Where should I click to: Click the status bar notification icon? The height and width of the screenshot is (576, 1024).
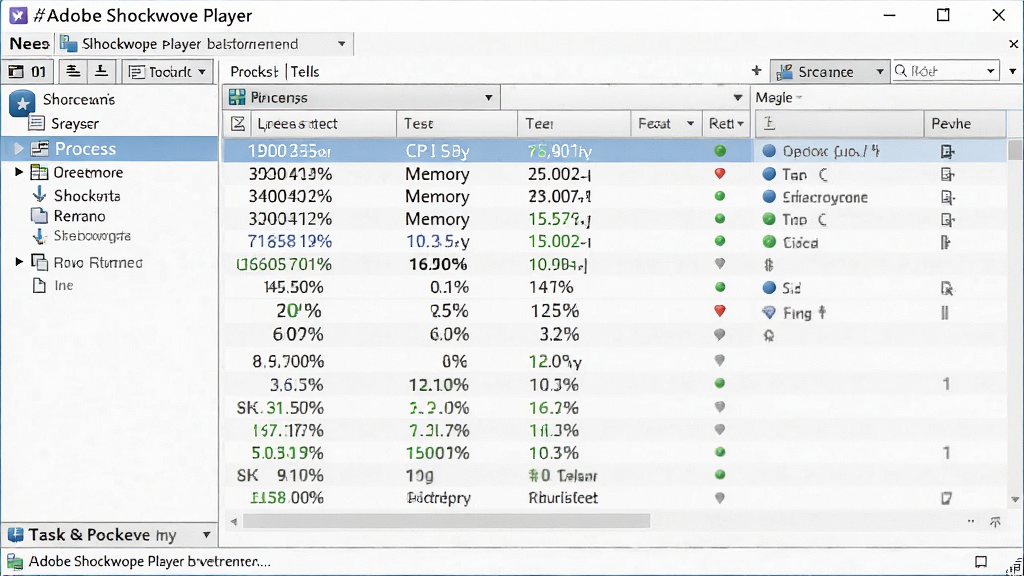[980, 562]
